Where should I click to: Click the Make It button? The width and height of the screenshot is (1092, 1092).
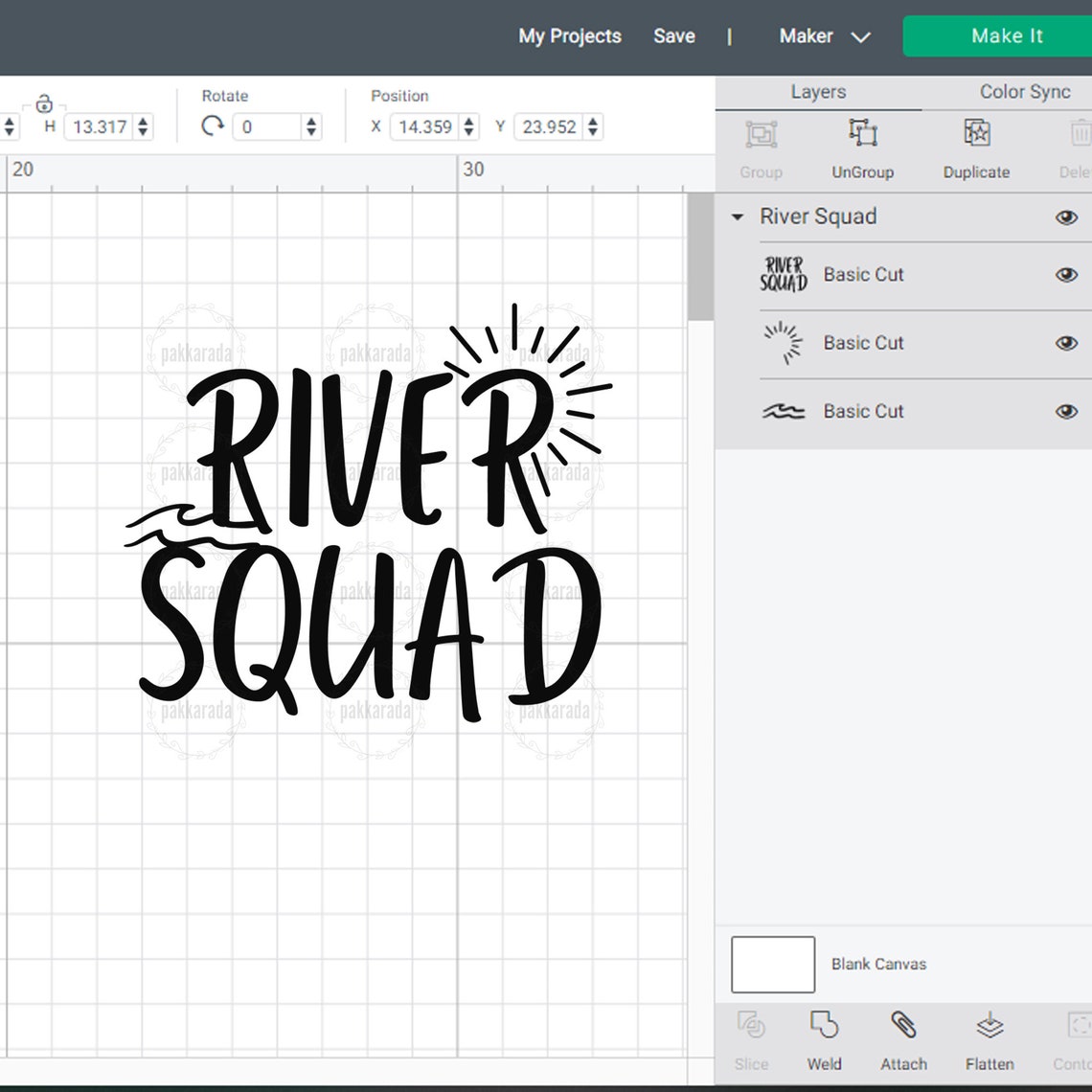1007,35
